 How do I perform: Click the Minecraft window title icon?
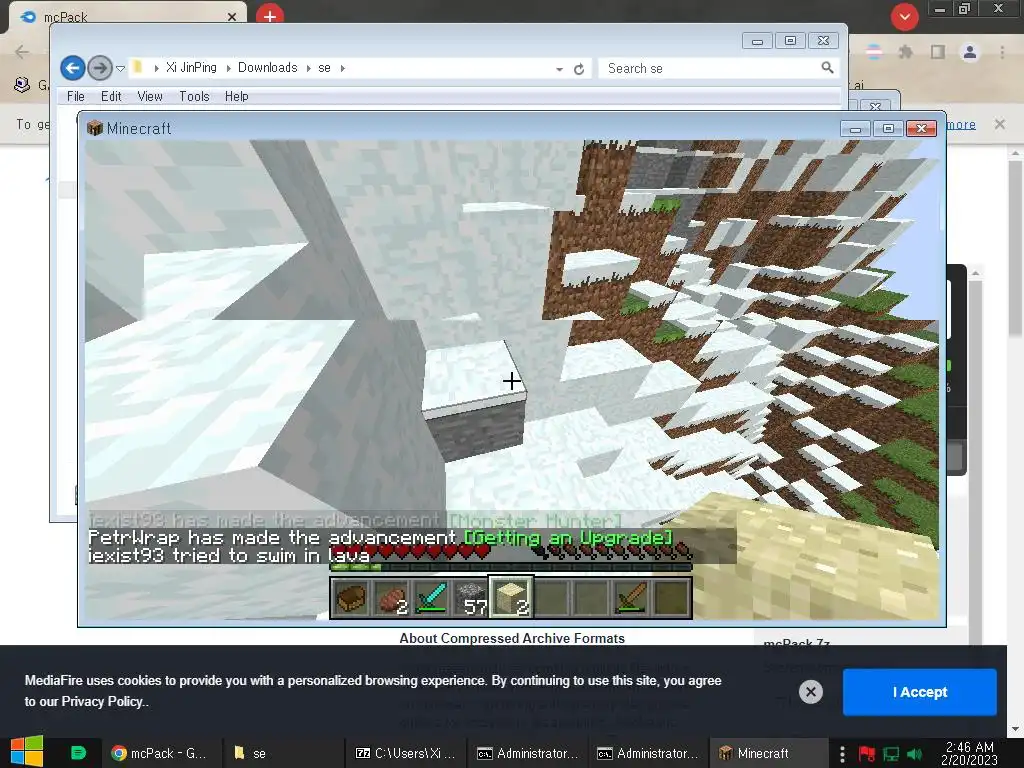pos(95,128)
